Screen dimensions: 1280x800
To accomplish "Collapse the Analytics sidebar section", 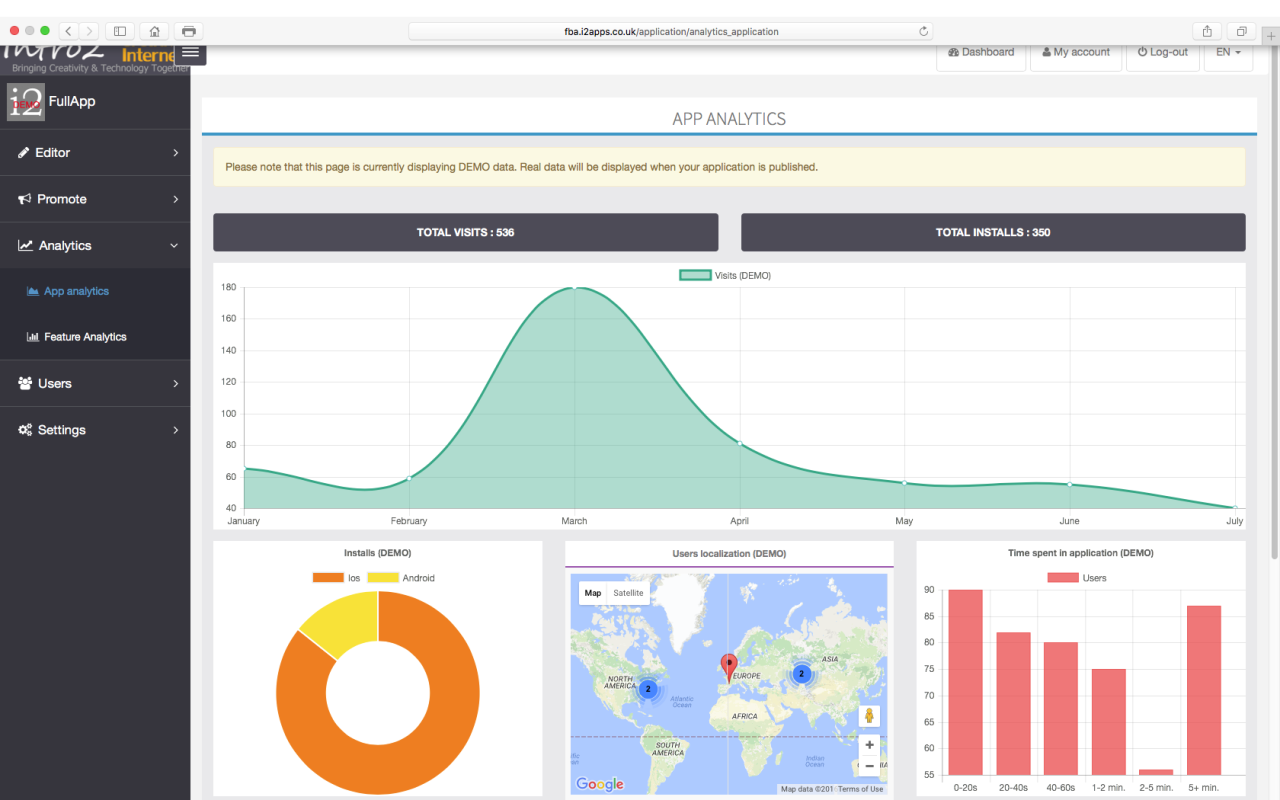I will (x=95, y=246).
